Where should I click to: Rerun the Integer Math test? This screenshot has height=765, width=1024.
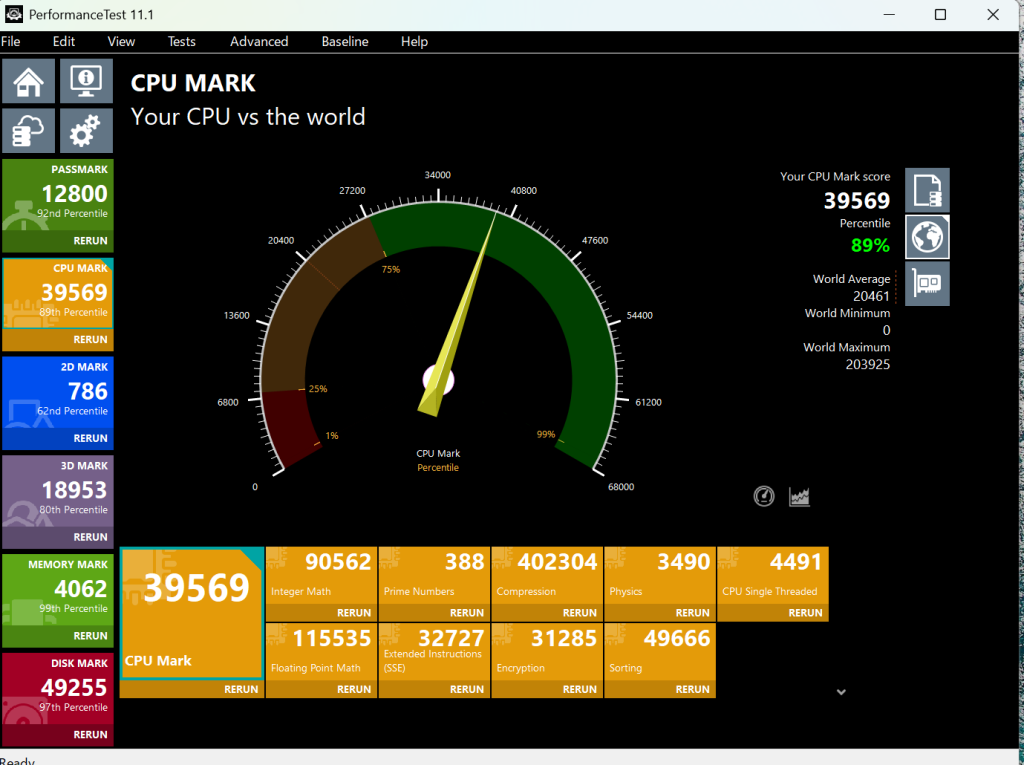click(354, 613)
